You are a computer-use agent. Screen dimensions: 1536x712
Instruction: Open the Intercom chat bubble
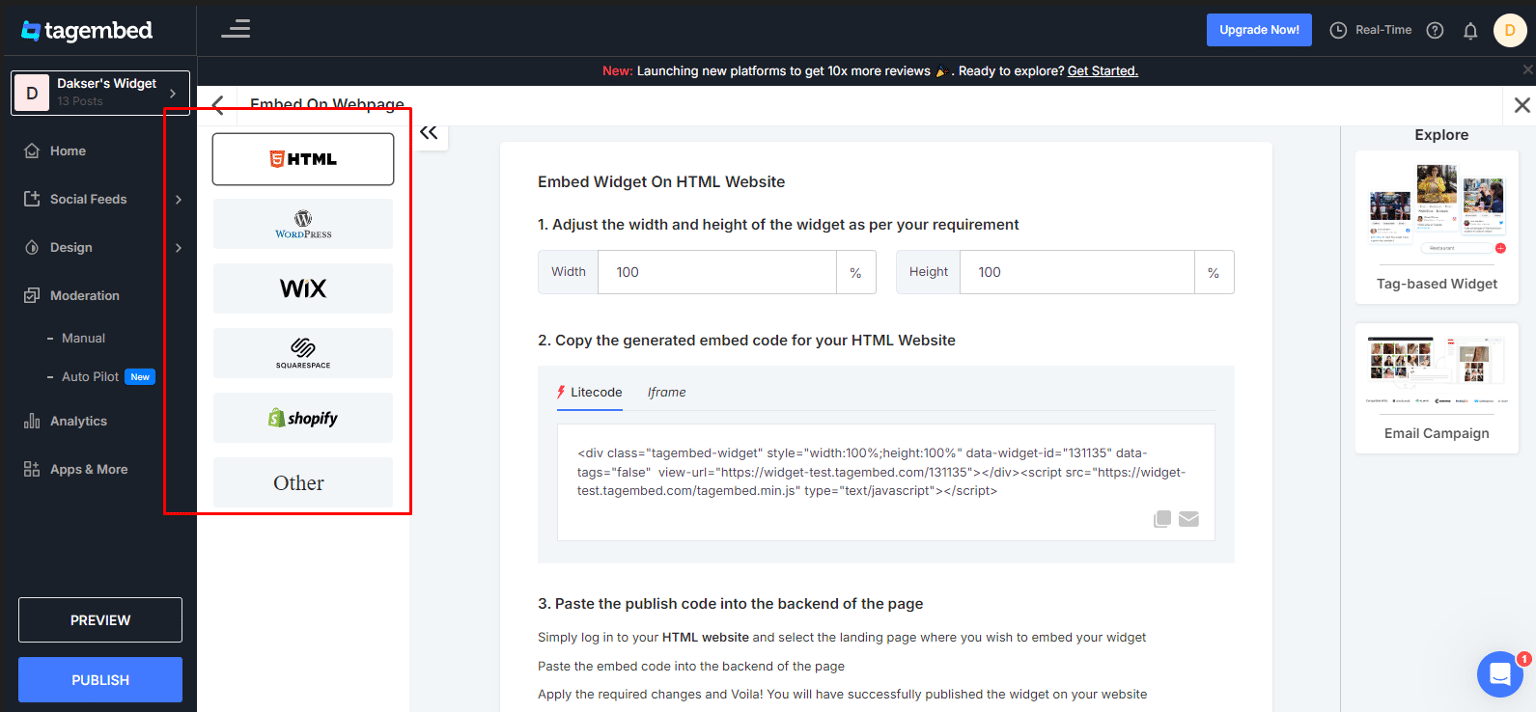[1499, 674]
